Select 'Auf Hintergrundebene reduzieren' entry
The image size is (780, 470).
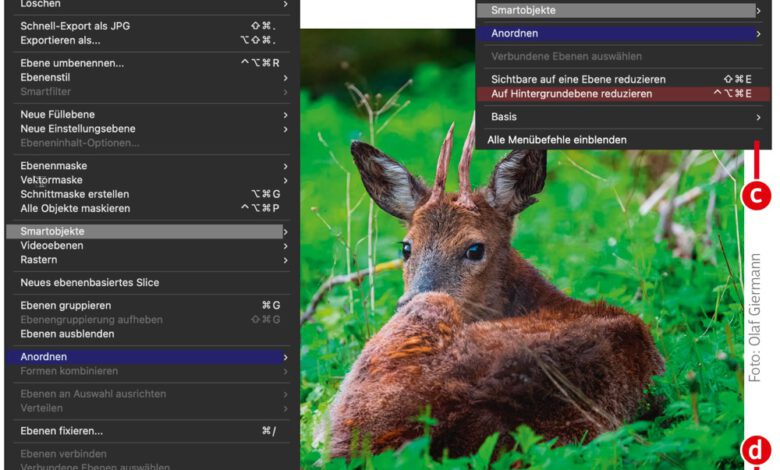pos(571,94)
